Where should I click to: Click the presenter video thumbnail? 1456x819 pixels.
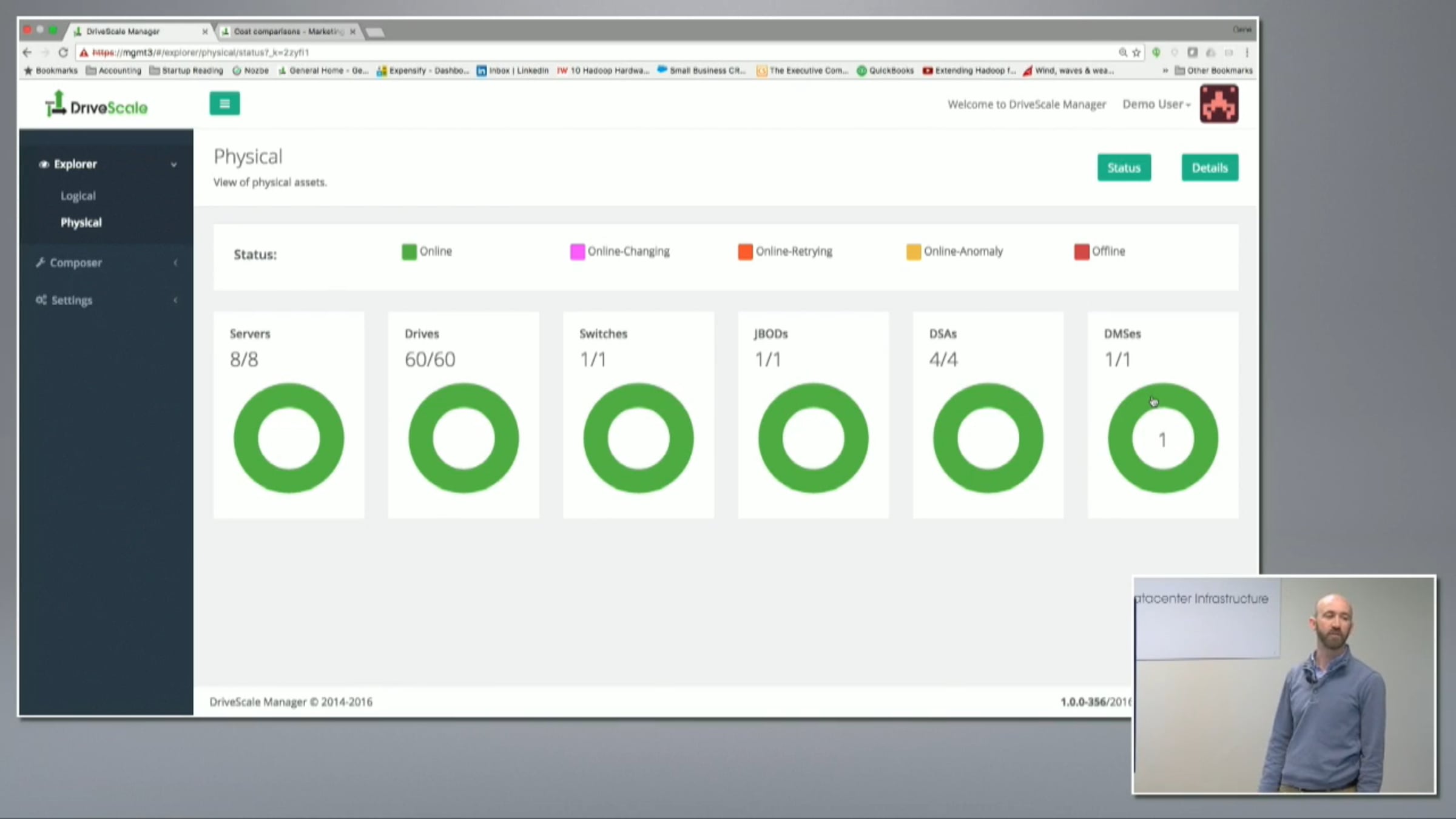pos(1284,685)
